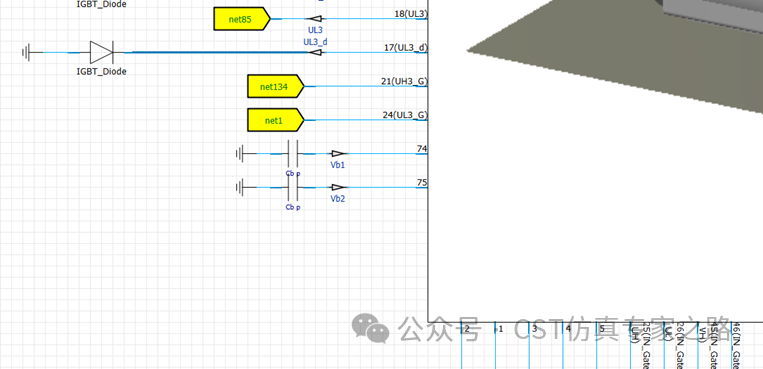Select the UL3_d probe arrow

(x=315, y=53)
